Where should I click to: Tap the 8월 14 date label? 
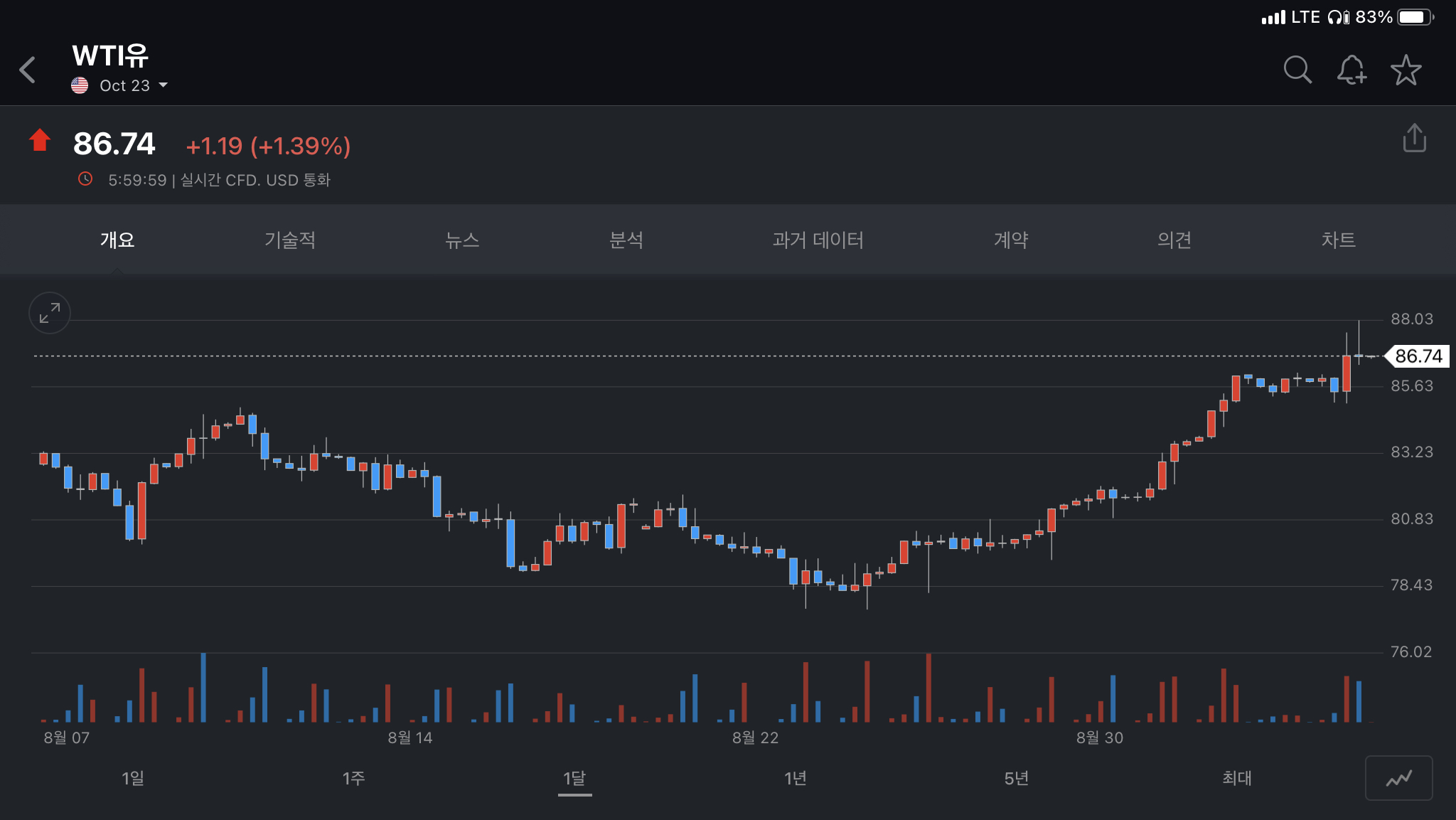point(410,738)
